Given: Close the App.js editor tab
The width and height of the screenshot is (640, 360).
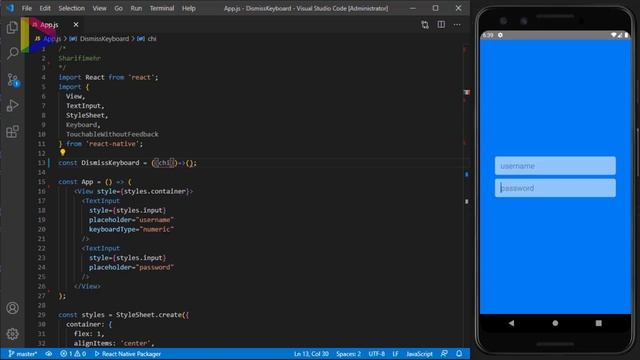Looking at the screenshot, I should tap(76, 24).
